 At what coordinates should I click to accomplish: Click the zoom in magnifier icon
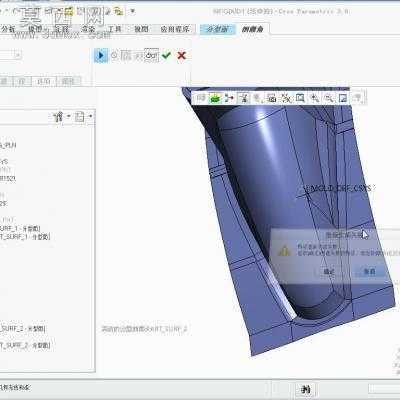[314, 98]
